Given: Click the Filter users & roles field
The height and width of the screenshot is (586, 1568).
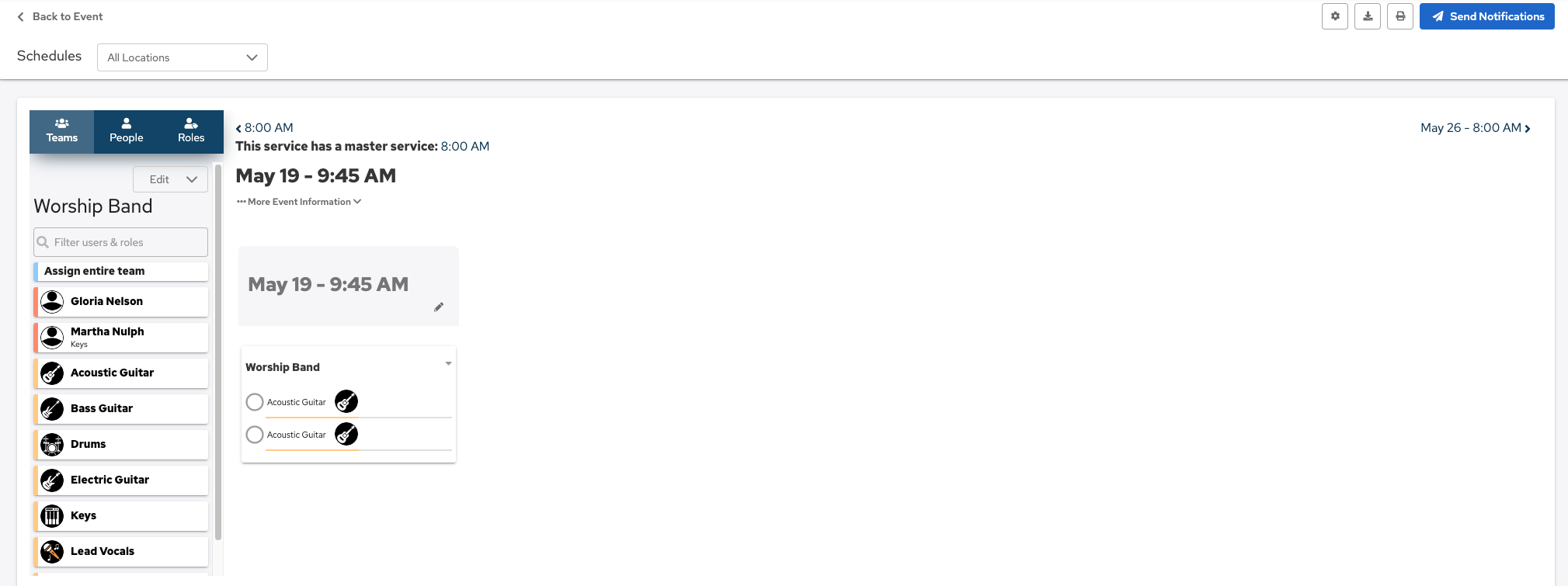Looking at the screenshot, I should [121, 242].
